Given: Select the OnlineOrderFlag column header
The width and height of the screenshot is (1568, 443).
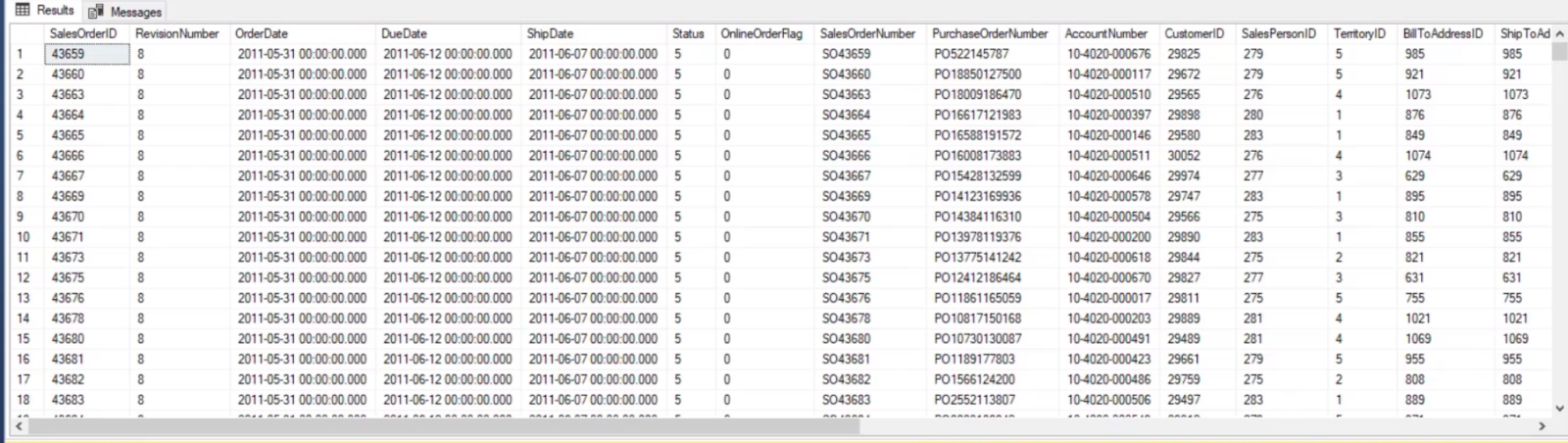Looking at the screenshot, I should (x=763, y=33).
